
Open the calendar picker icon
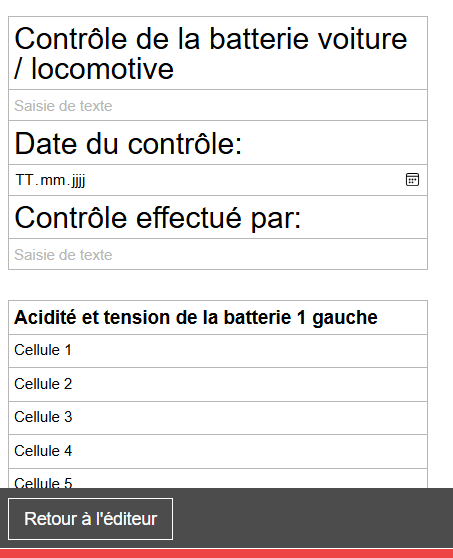412,180
